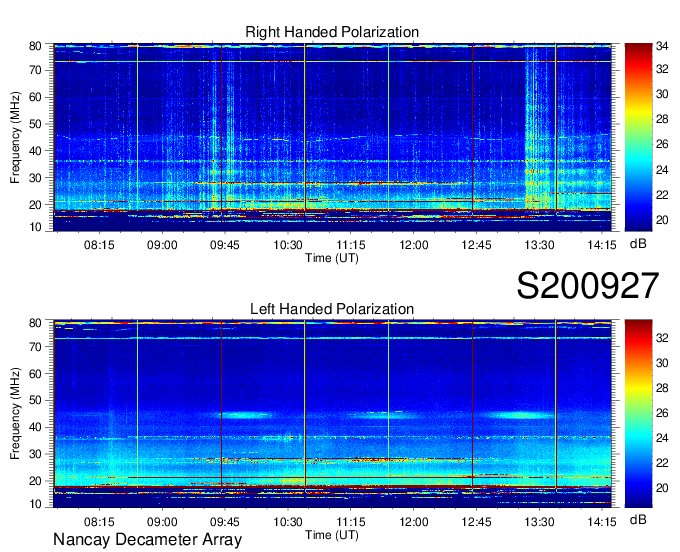The width and height of the screenshot is (680, 552).
Task: Click the "32" value on the Right Handed colorbar
Action: click(x=662, y=69)
